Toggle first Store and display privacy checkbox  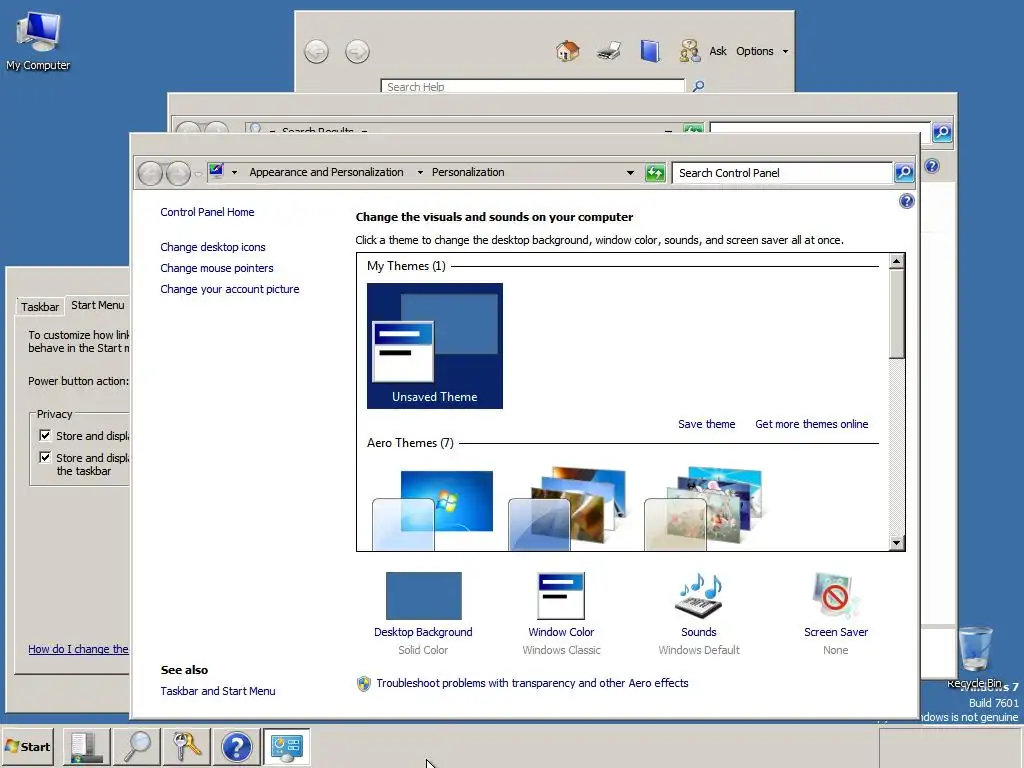tap(45, 435)
